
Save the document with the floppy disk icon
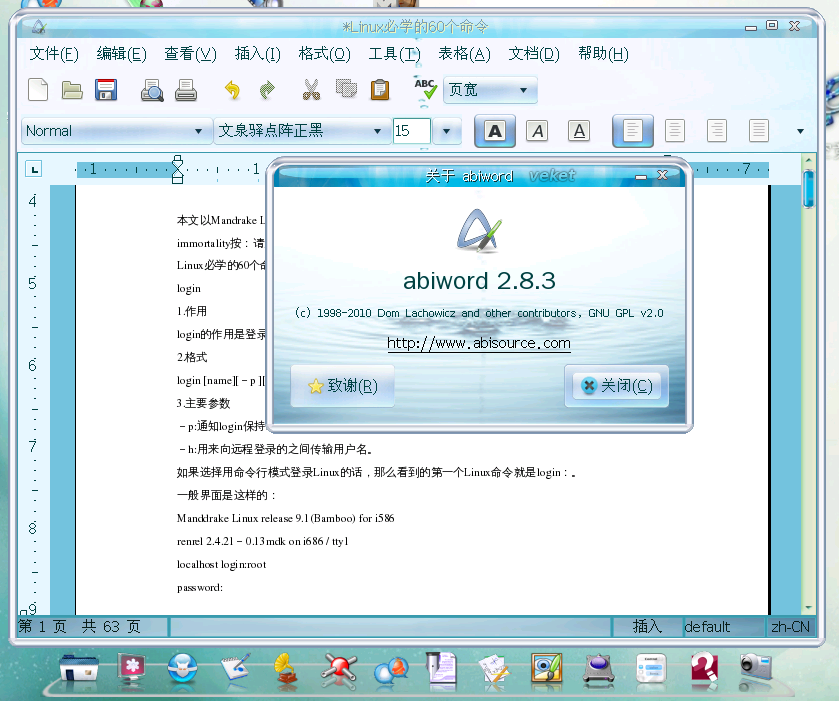(106, 89)
